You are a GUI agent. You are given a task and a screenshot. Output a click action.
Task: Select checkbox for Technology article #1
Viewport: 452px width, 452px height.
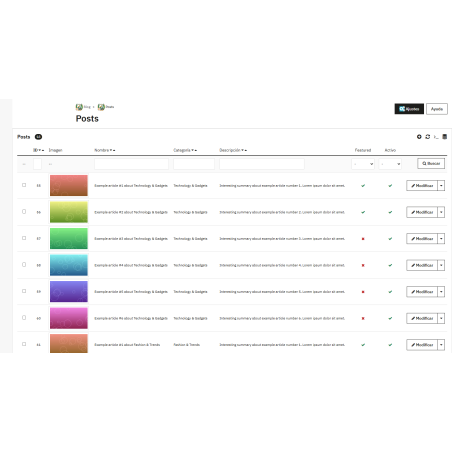(24, 185)
